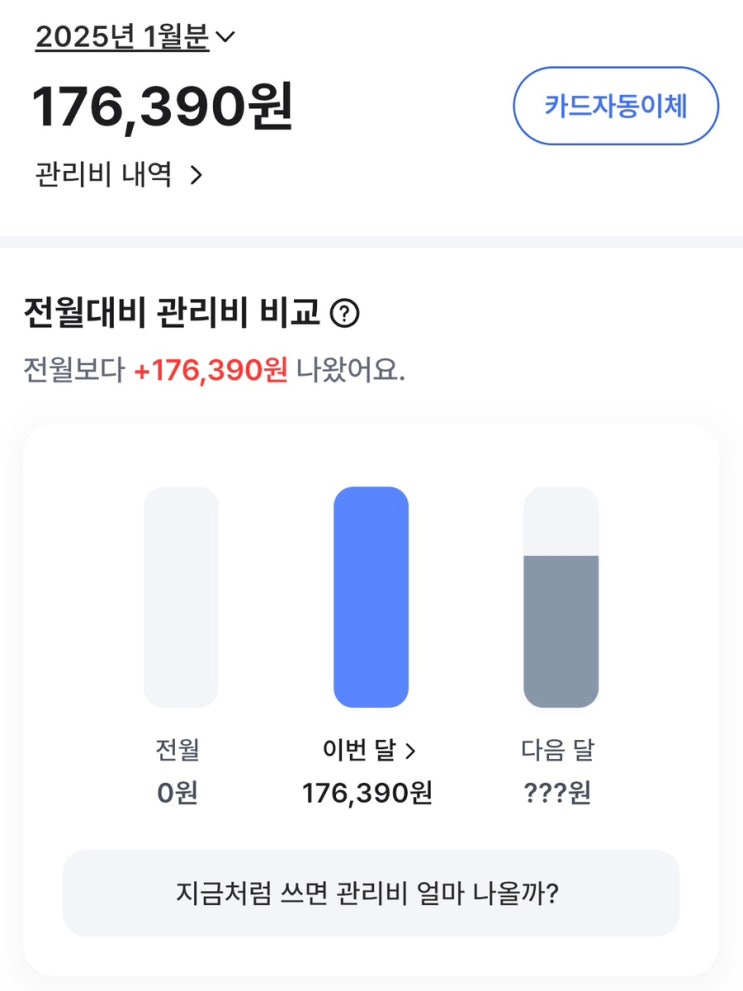
Task: Tap the large 176,390원 total amount
Action: [x=163, y=107]
